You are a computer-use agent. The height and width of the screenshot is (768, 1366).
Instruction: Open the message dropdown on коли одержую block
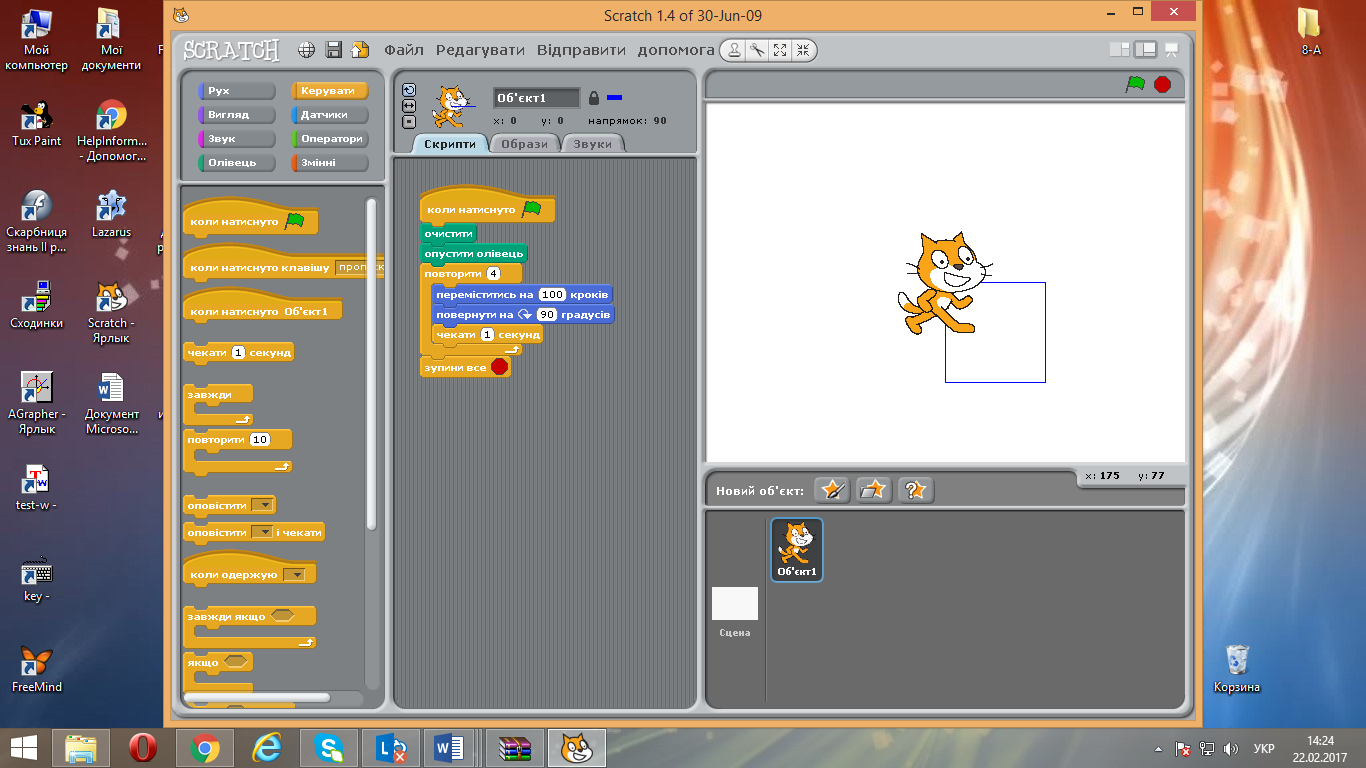294,575
